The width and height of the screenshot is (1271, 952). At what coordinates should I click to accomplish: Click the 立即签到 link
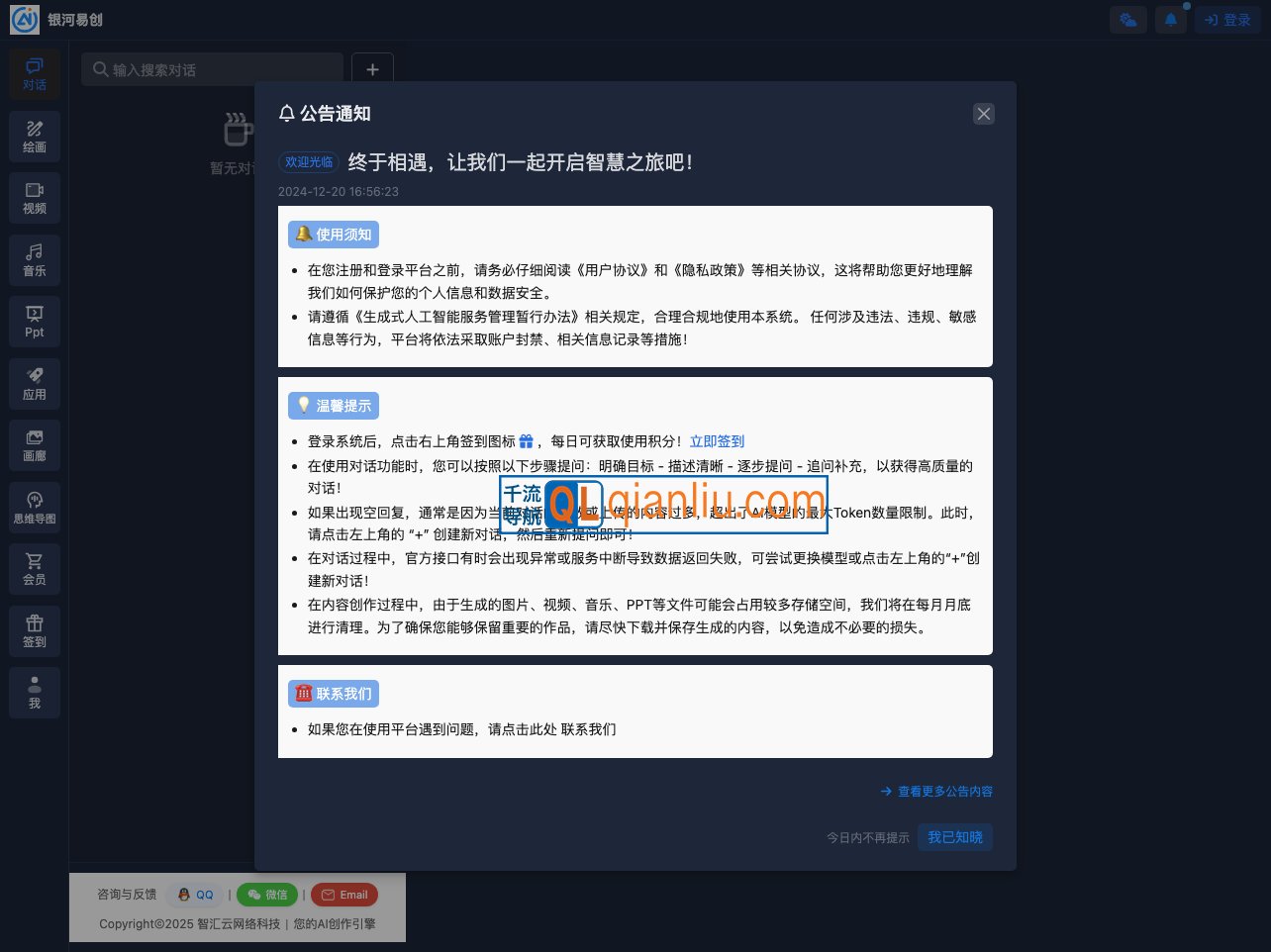point(717,440)
